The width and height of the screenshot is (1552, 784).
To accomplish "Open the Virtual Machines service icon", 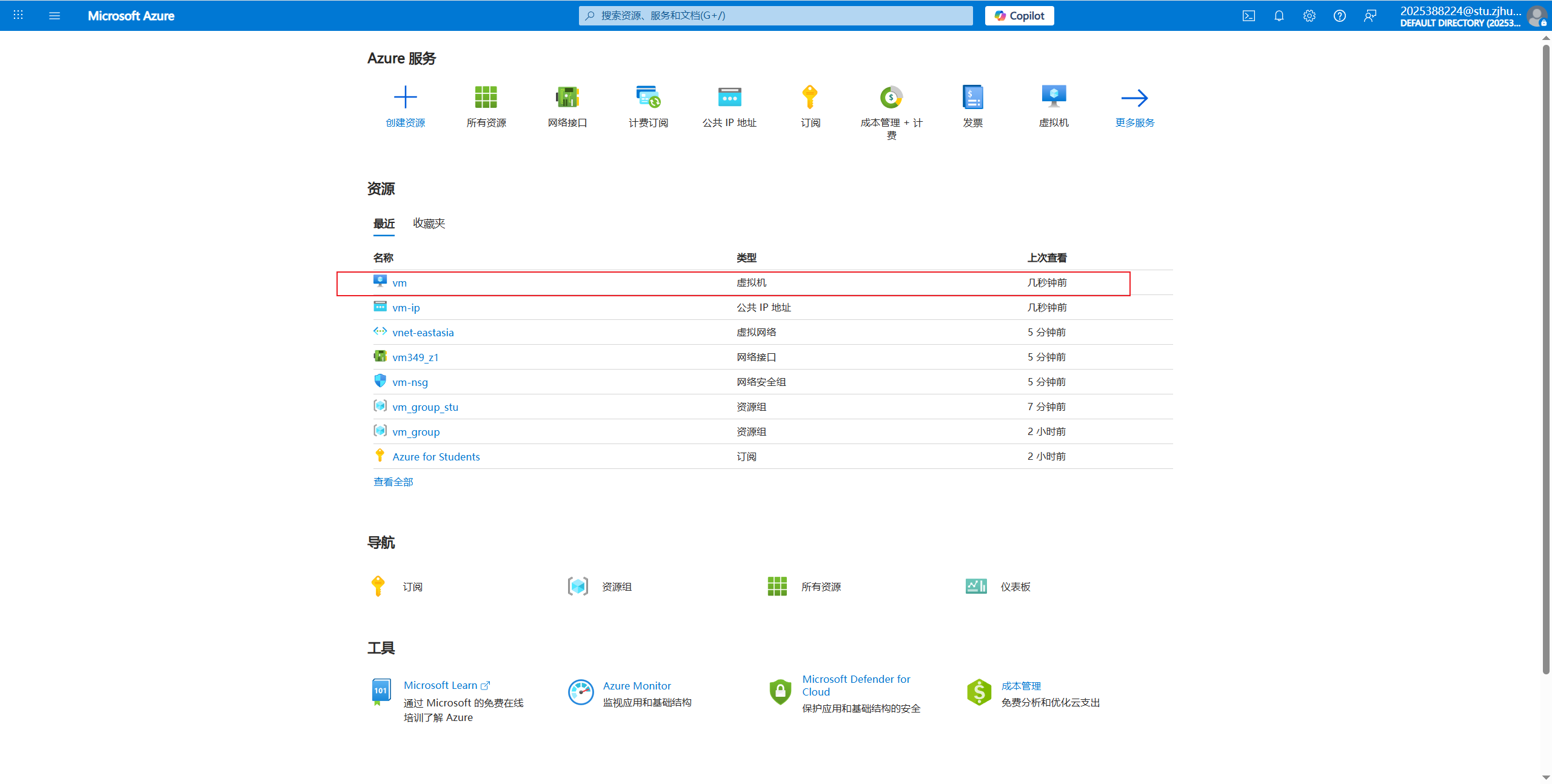I will tap(1054, 97).
